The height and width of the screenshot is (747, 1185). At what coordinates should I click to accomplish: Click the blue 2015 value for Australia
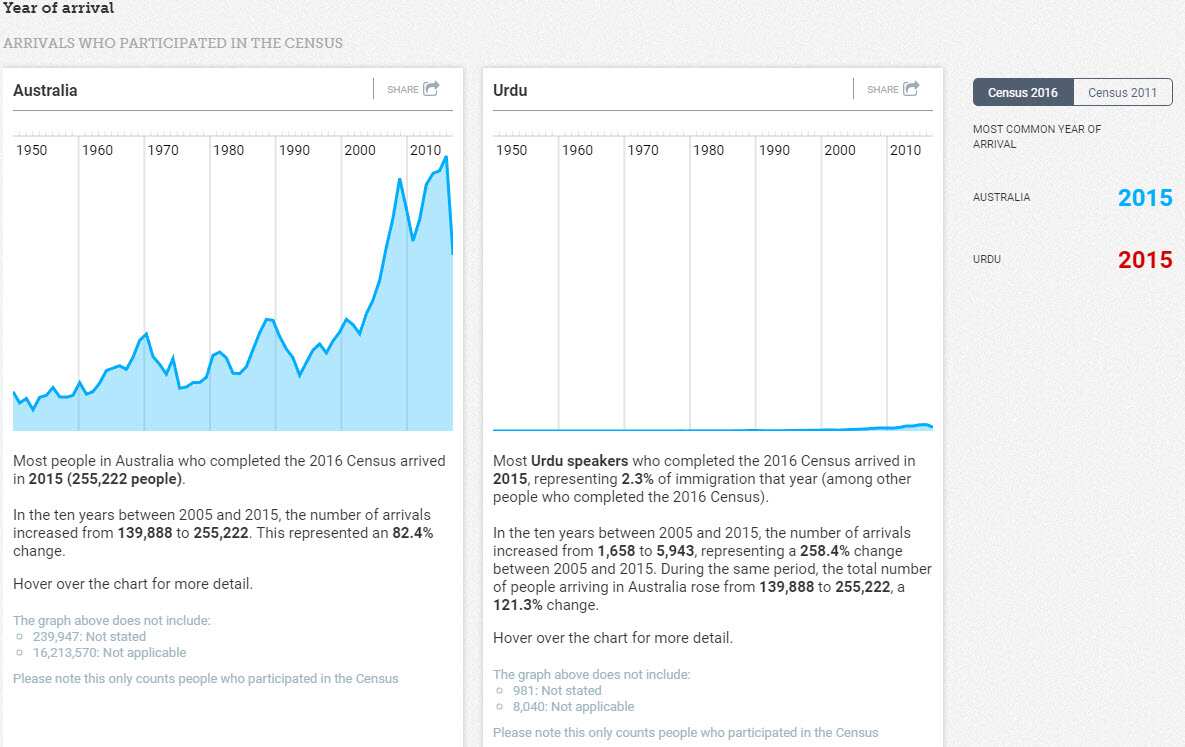click(1144, 198)
